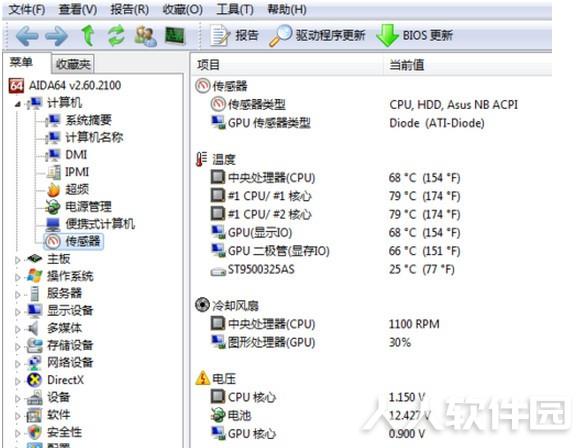The width and height of the screenshot is (576, 448).
Task: Expand the DirectX tree node
Action: point(17,381)
